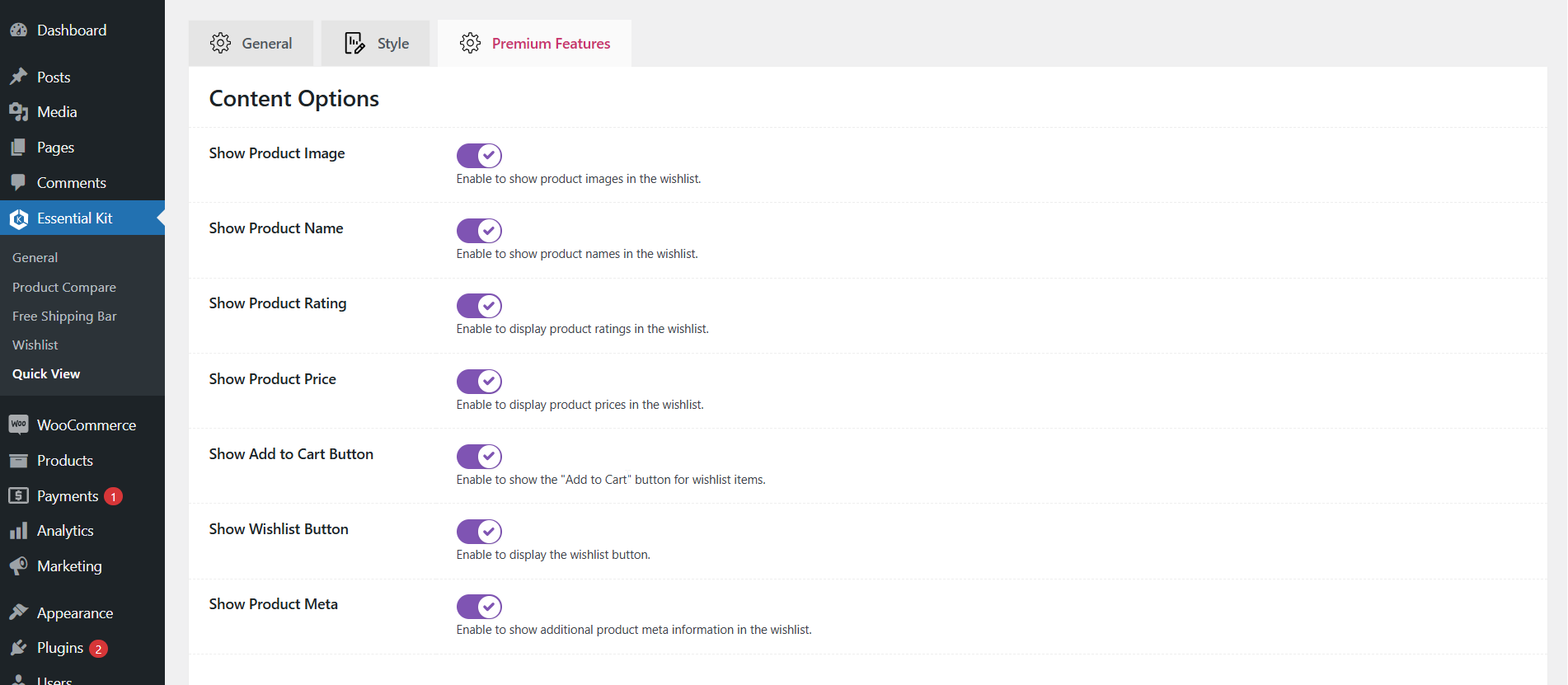Open Product Compare submenu link
The image size is (1568, 685).
tap(64, 287)
